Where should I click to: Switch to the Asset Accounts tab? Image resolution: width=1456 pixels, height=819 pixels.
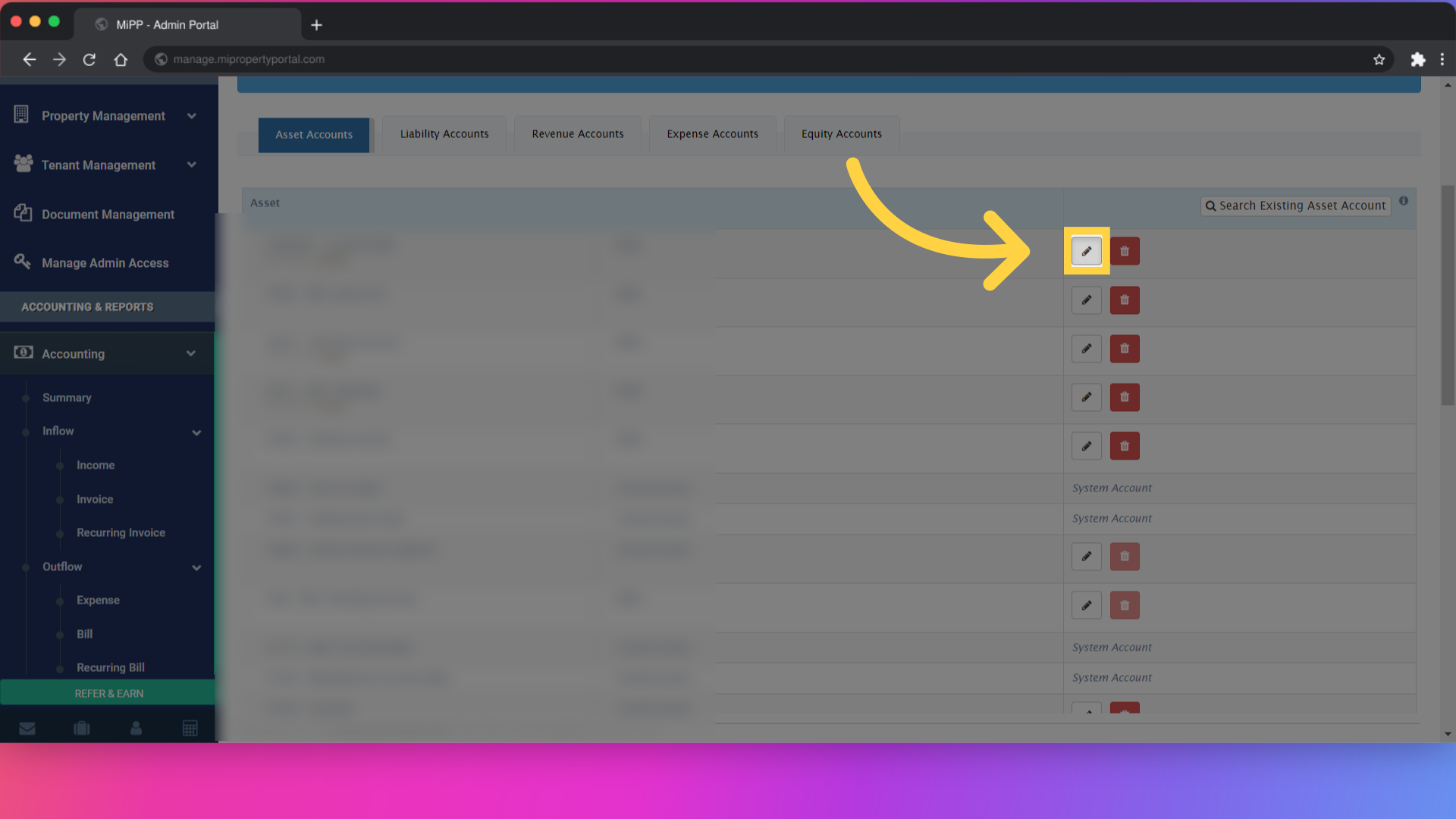tap(314, 135)
